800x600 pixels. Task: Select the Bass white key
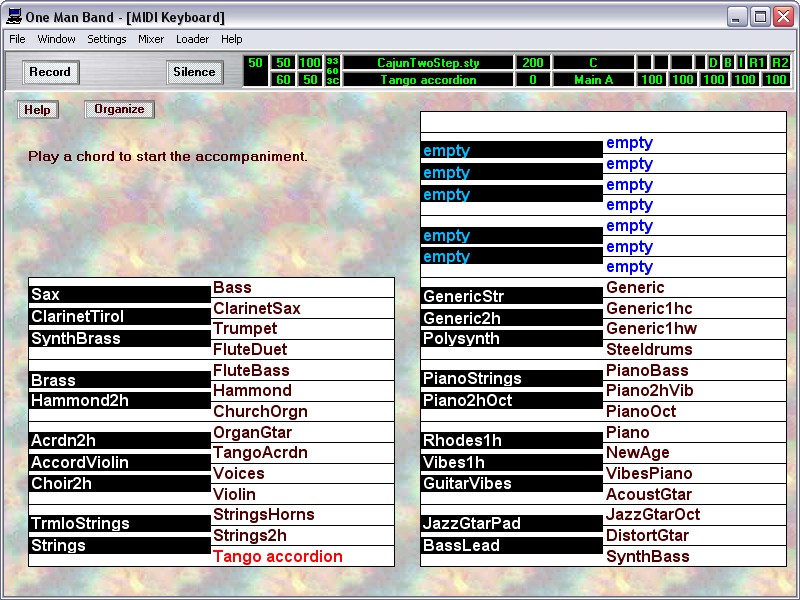tap(303, 288)
